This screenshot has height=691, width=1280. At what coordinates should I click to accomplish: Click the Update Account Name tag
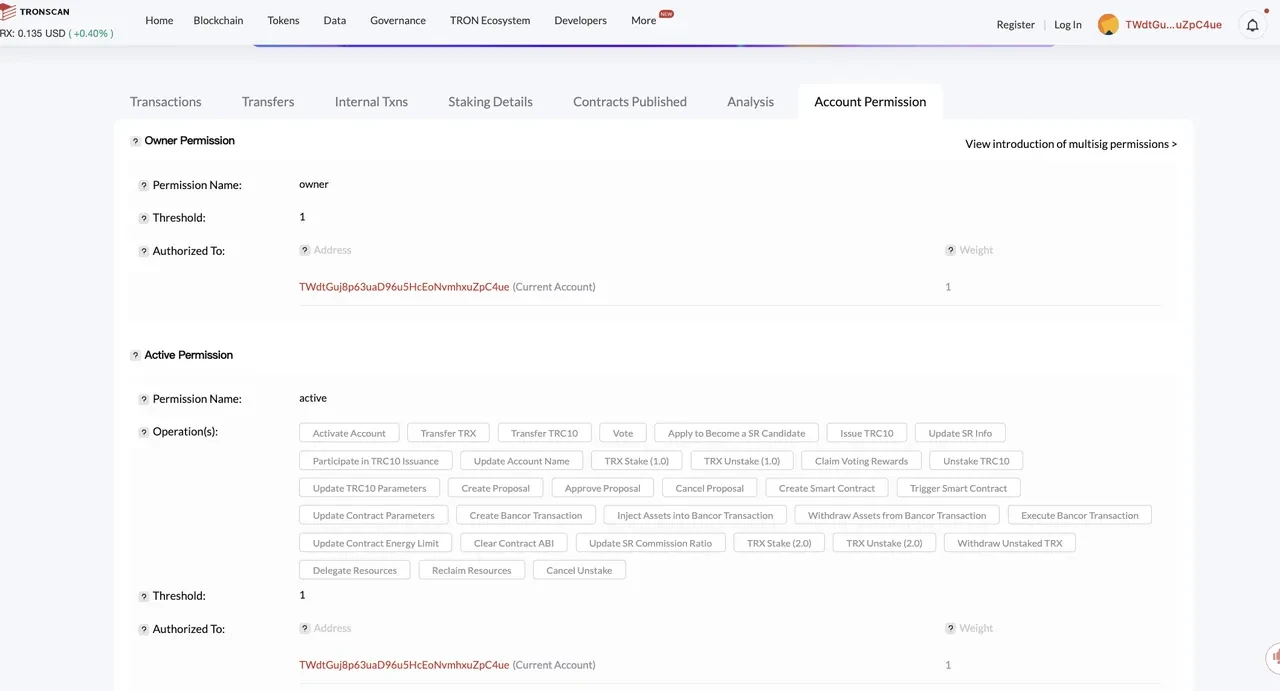522,461
